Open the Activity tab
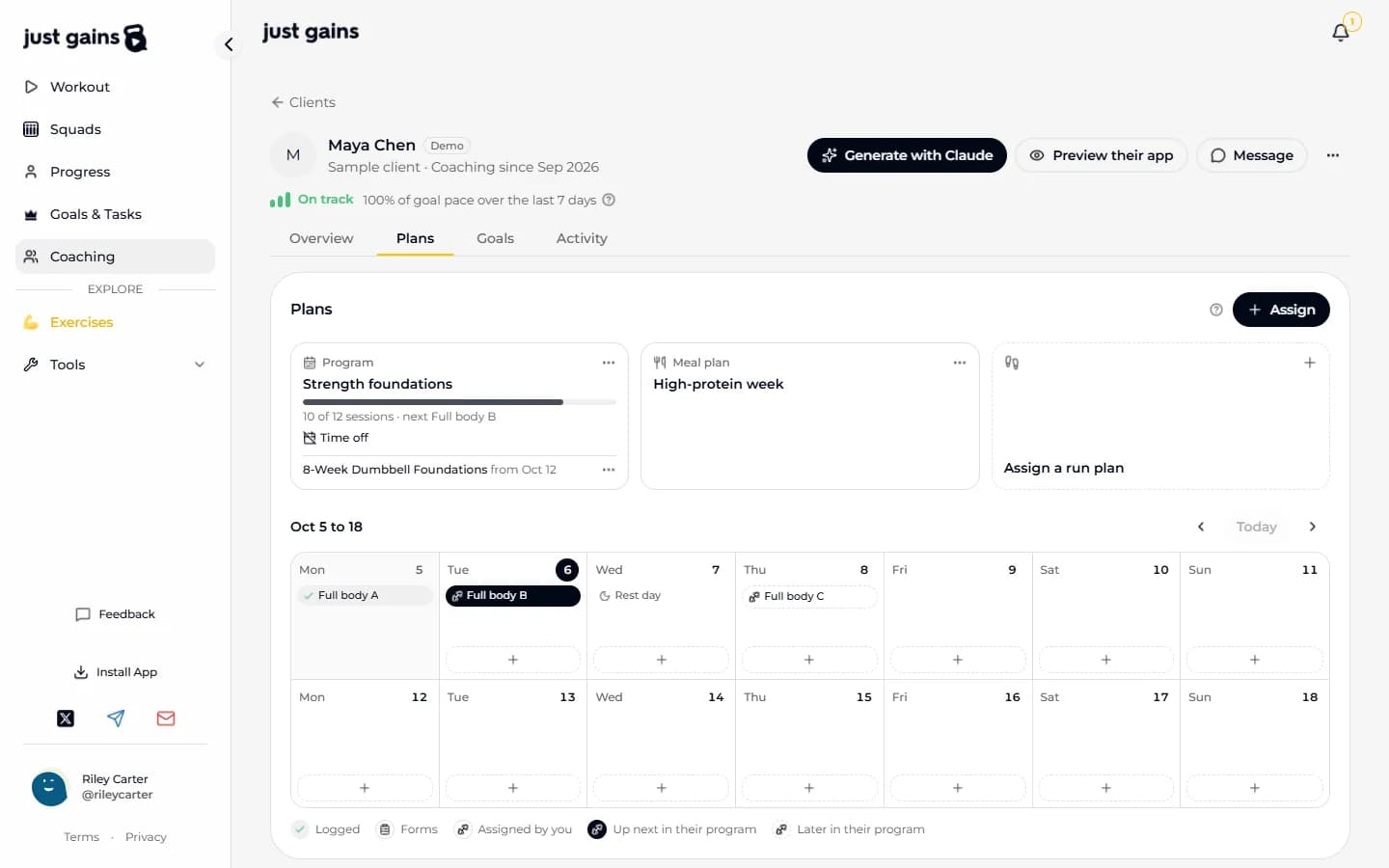The height and width of the screenshot is (868, 1389). (x=582, y=238)
